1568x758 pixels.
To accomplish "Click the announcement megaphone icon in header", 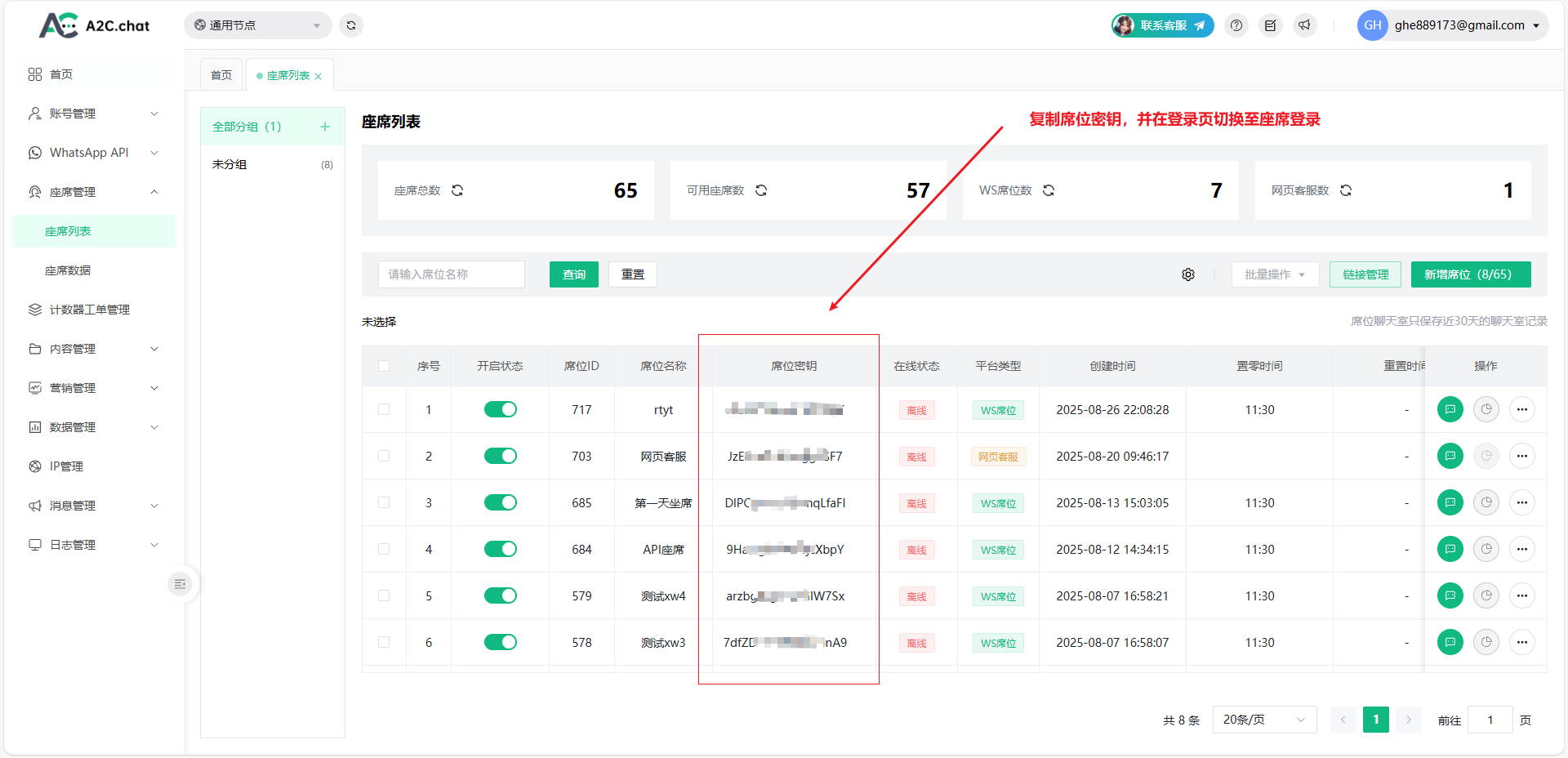I will click(1304, 25).
